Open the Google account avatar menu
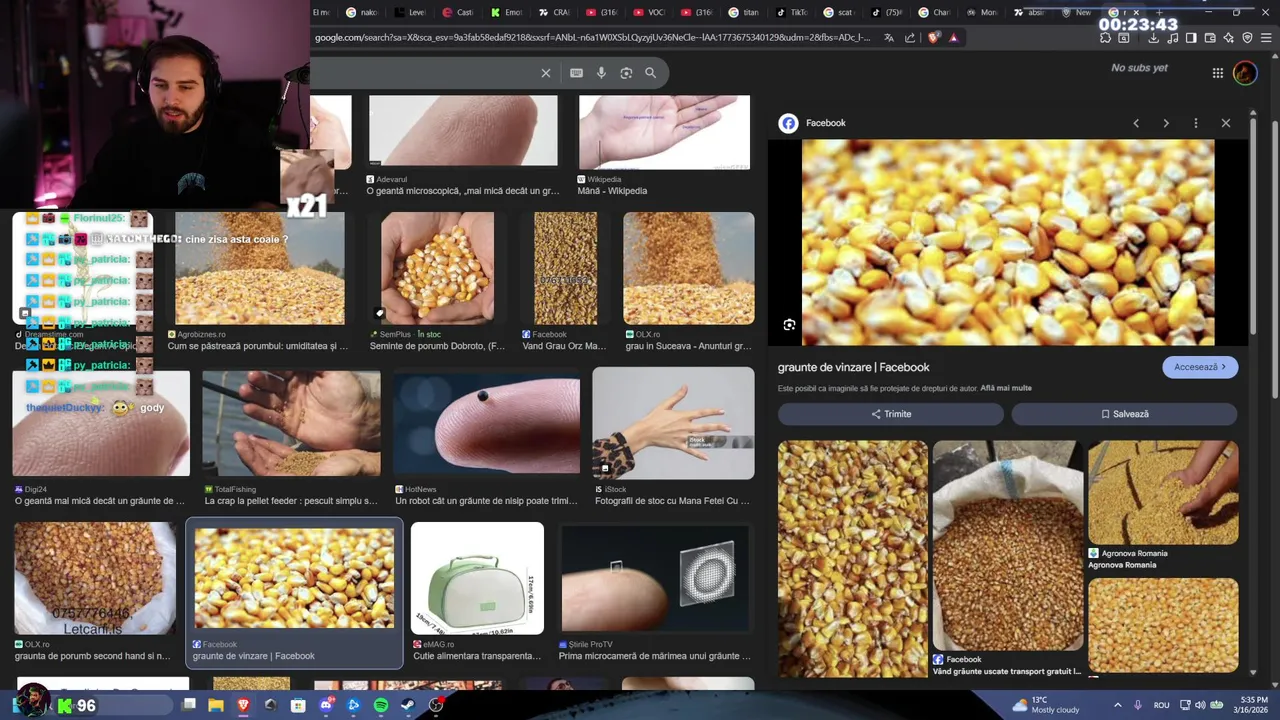The image size is (1280, 720). coord(1245,73)
